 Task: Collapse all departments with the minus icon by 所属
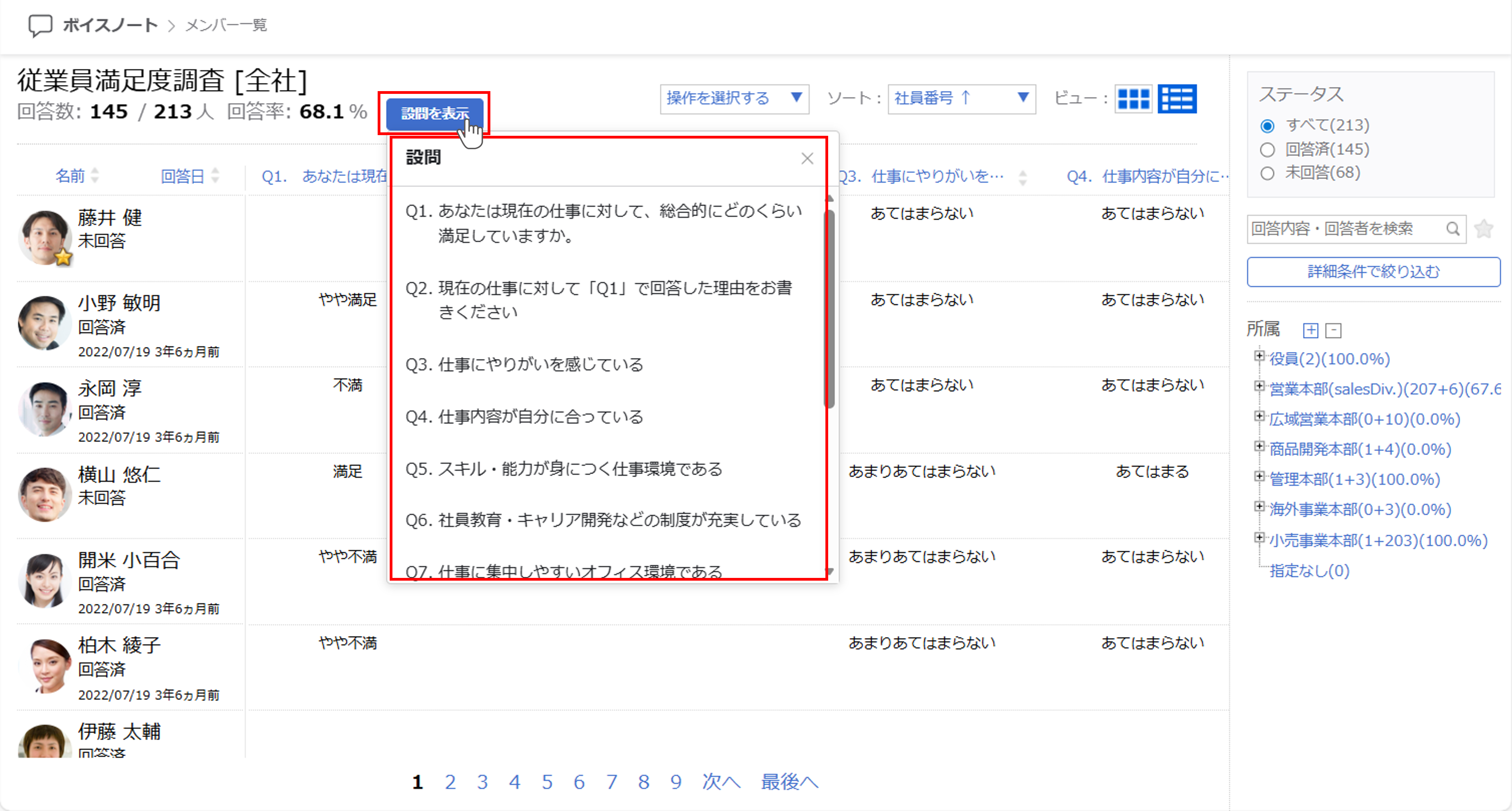[1334, 330]
